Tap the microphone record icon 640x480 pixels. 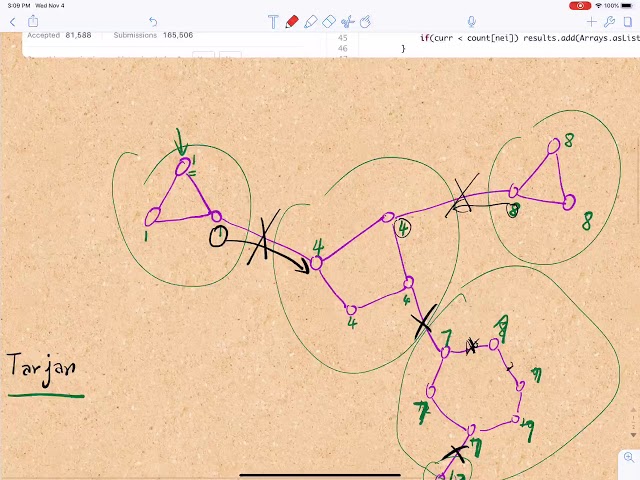tap(471, 22)
